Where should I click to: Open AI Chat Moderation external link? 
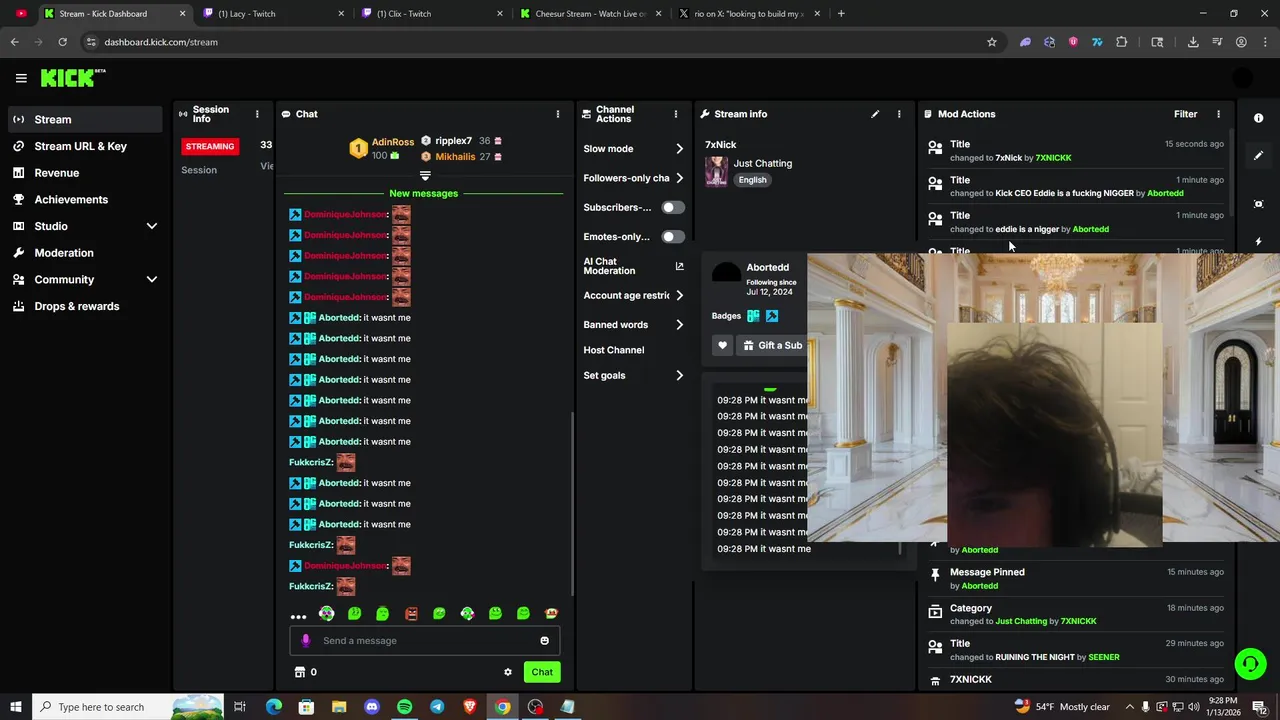(679, 266)
